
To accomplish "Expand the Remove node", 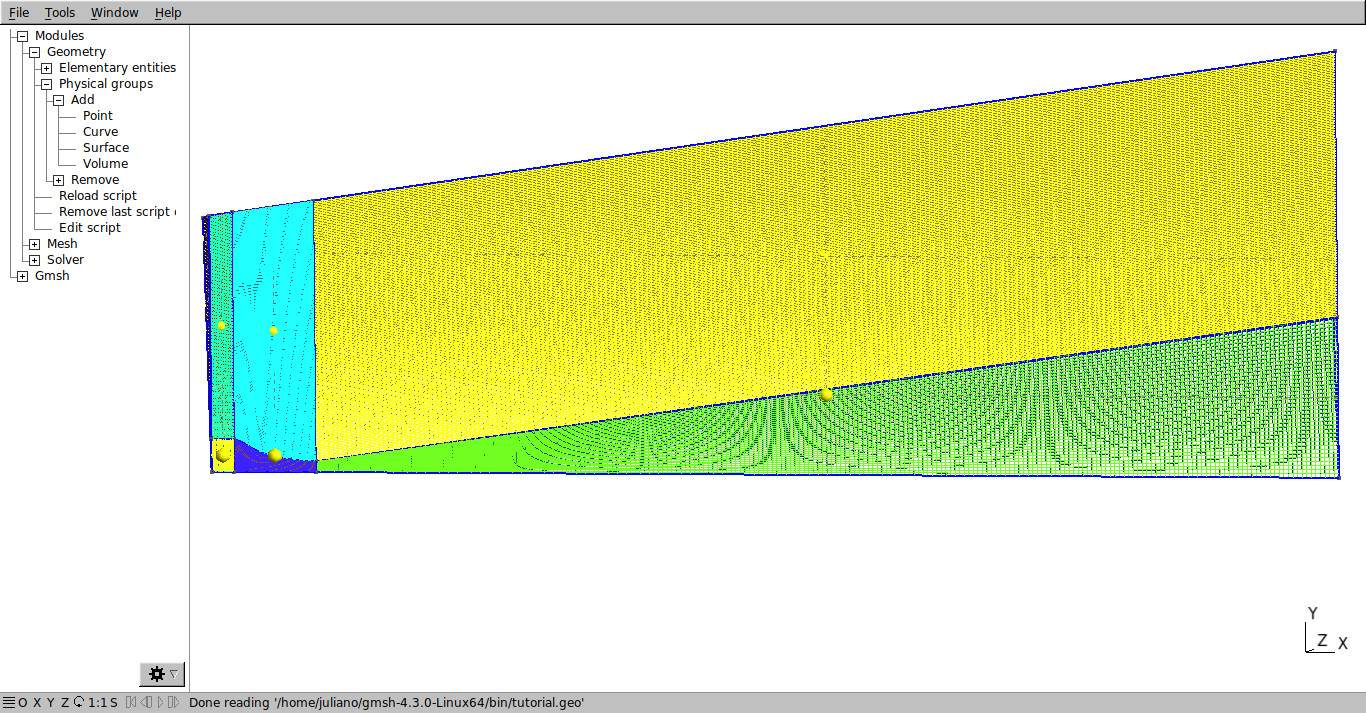I will pyautogui.click(x=58, y=180).
